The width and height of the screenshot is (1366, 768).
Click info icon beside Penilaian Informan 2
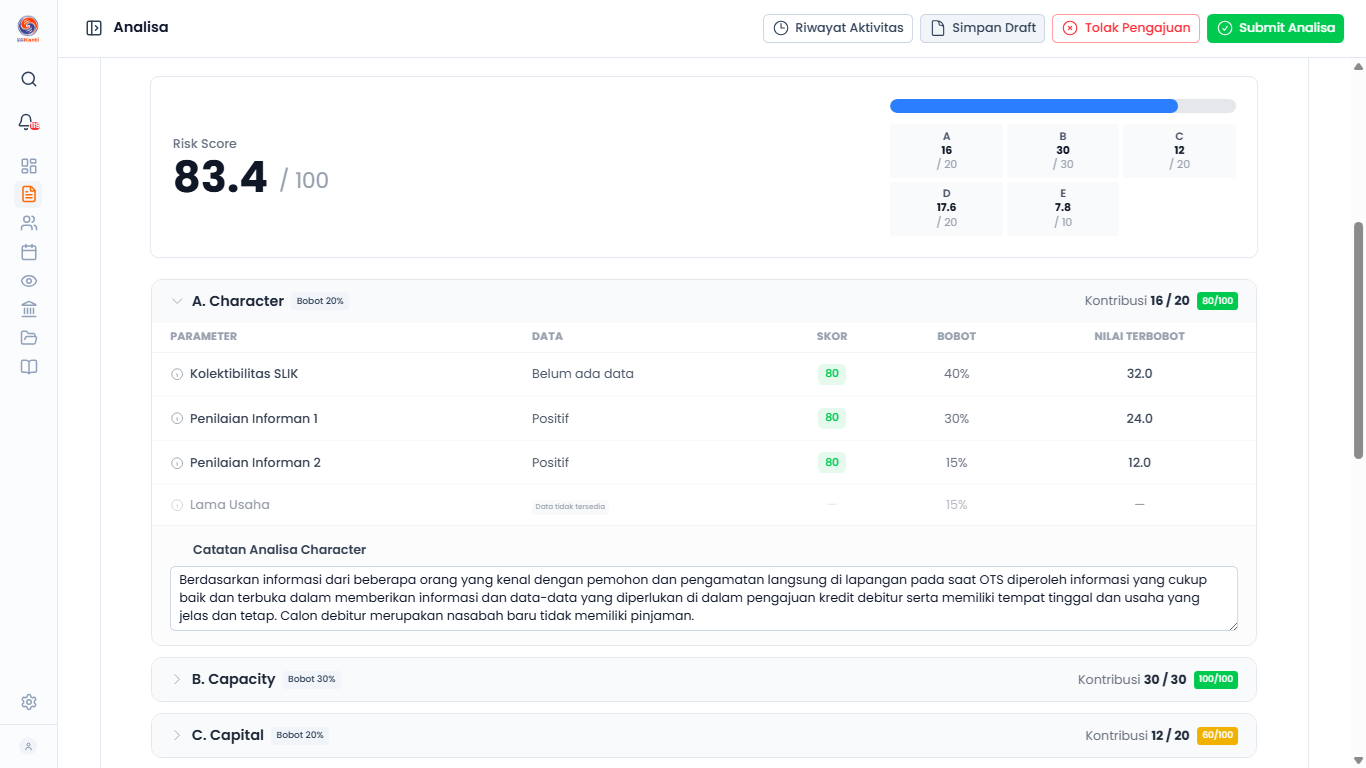click(x=177, y=463)
